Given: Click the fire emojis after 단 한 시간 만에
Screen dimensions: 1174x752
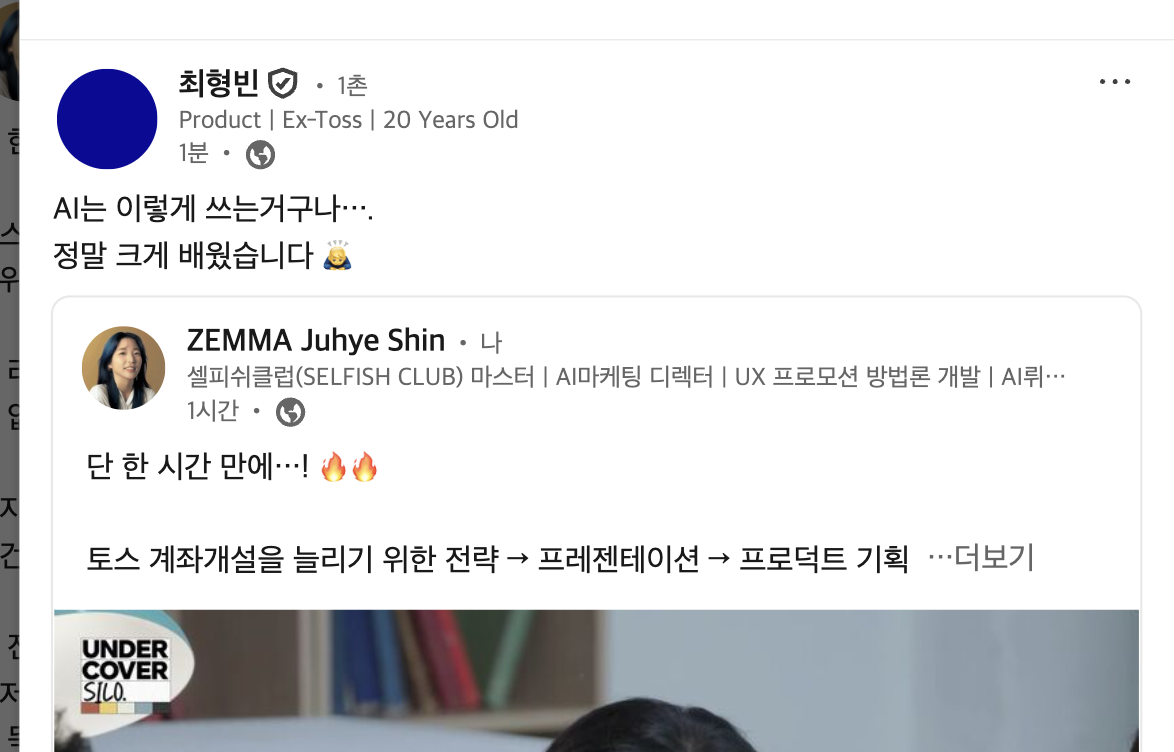Looking at the screenshot, I should pos(349,467).
